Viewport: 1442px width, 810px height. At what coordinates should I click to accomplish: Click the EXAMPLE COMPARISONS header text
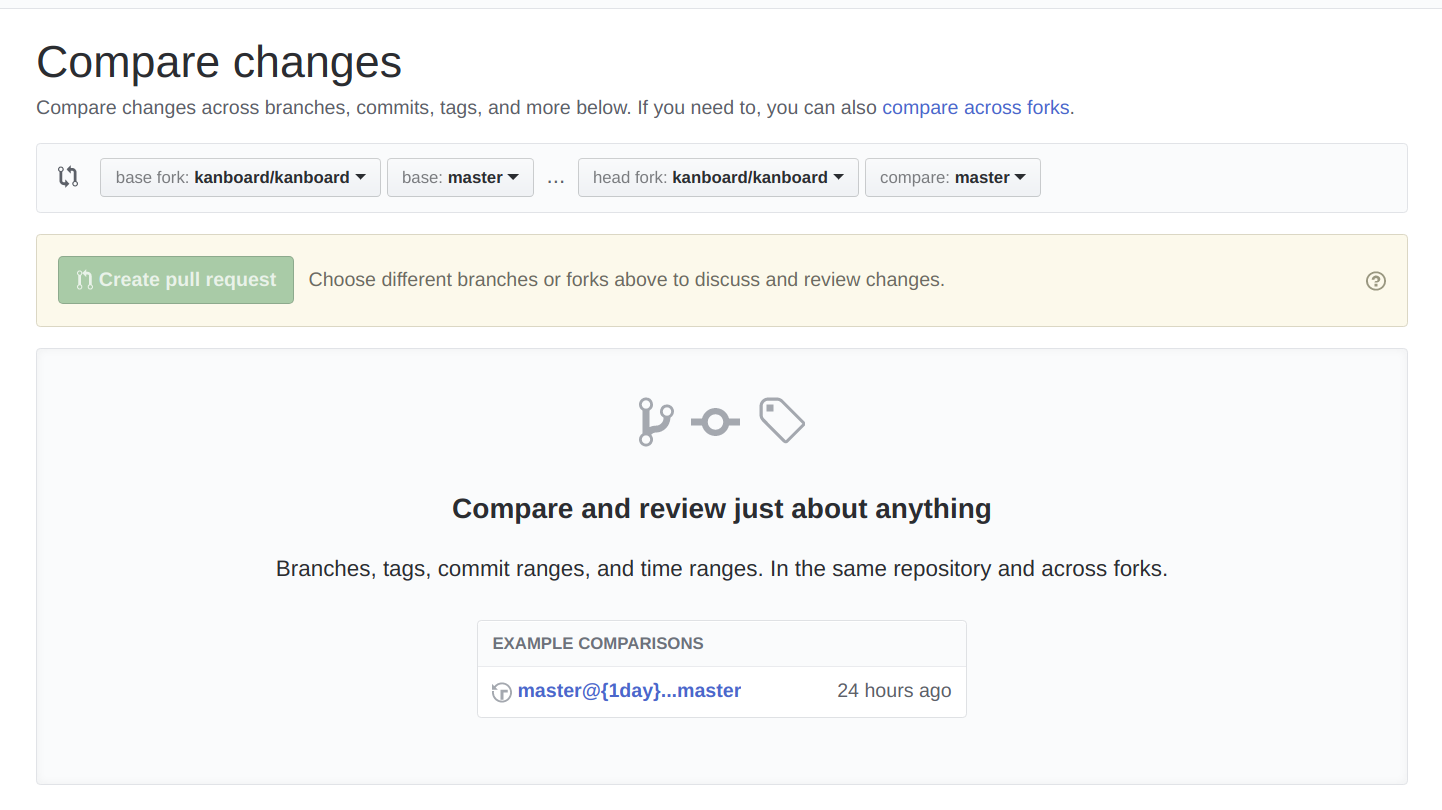pyautogui.click(x=598, y=643)
